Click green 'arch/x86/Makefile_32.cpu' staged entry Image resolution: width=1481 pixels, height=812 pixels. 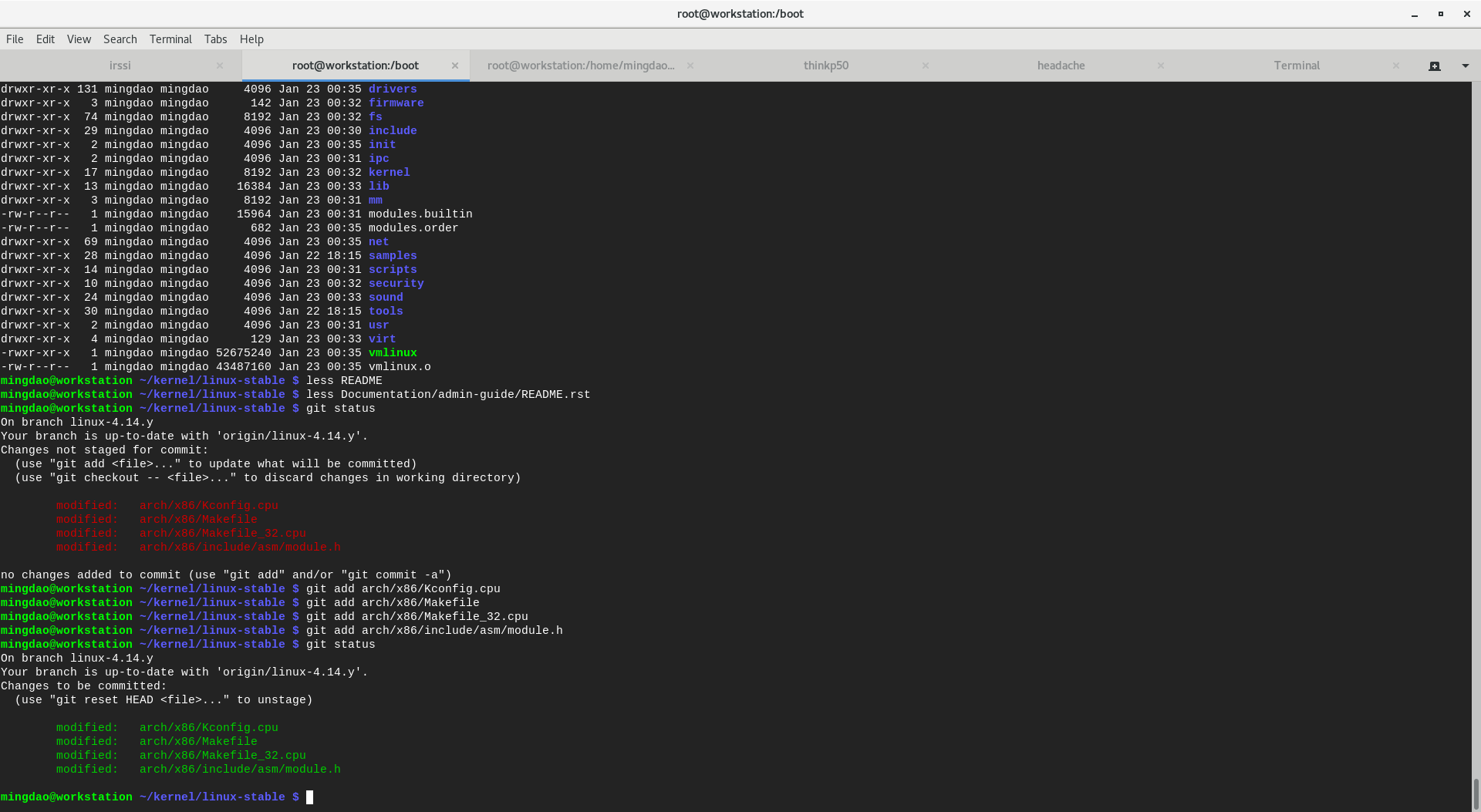[x=223, y=756]
